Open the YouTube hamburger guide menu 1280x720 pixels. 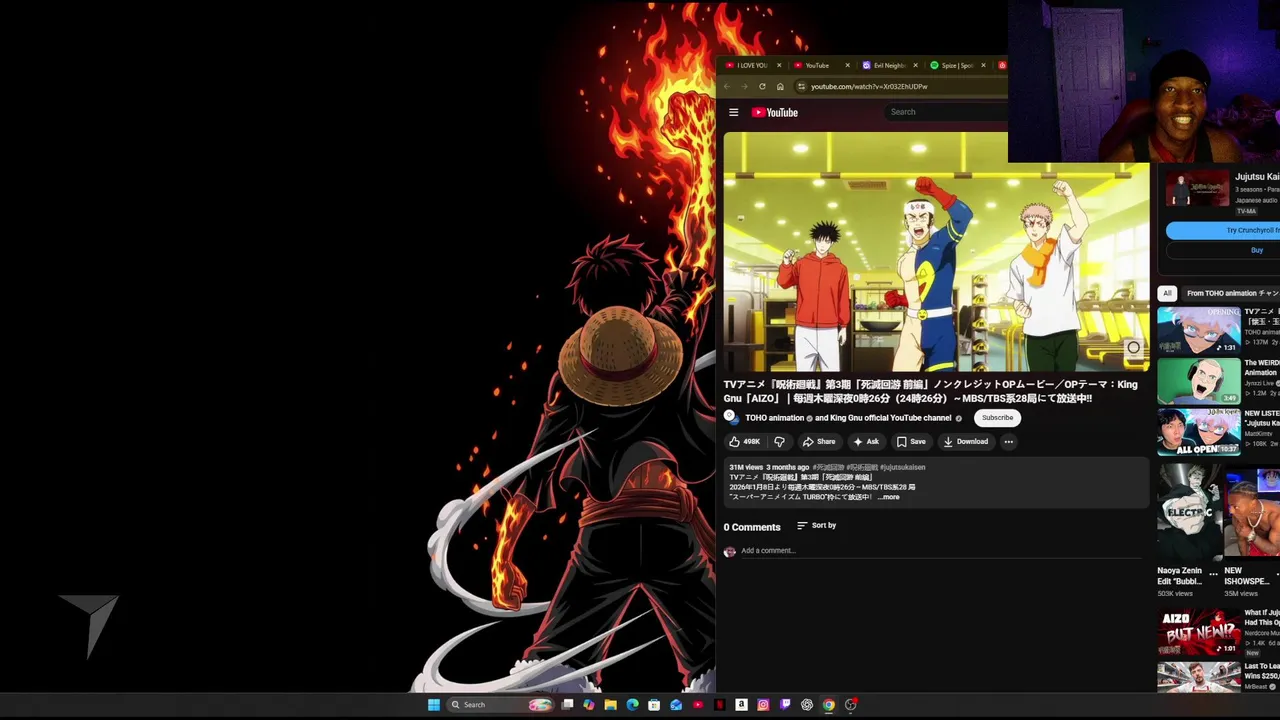click(x=733, y=112)
